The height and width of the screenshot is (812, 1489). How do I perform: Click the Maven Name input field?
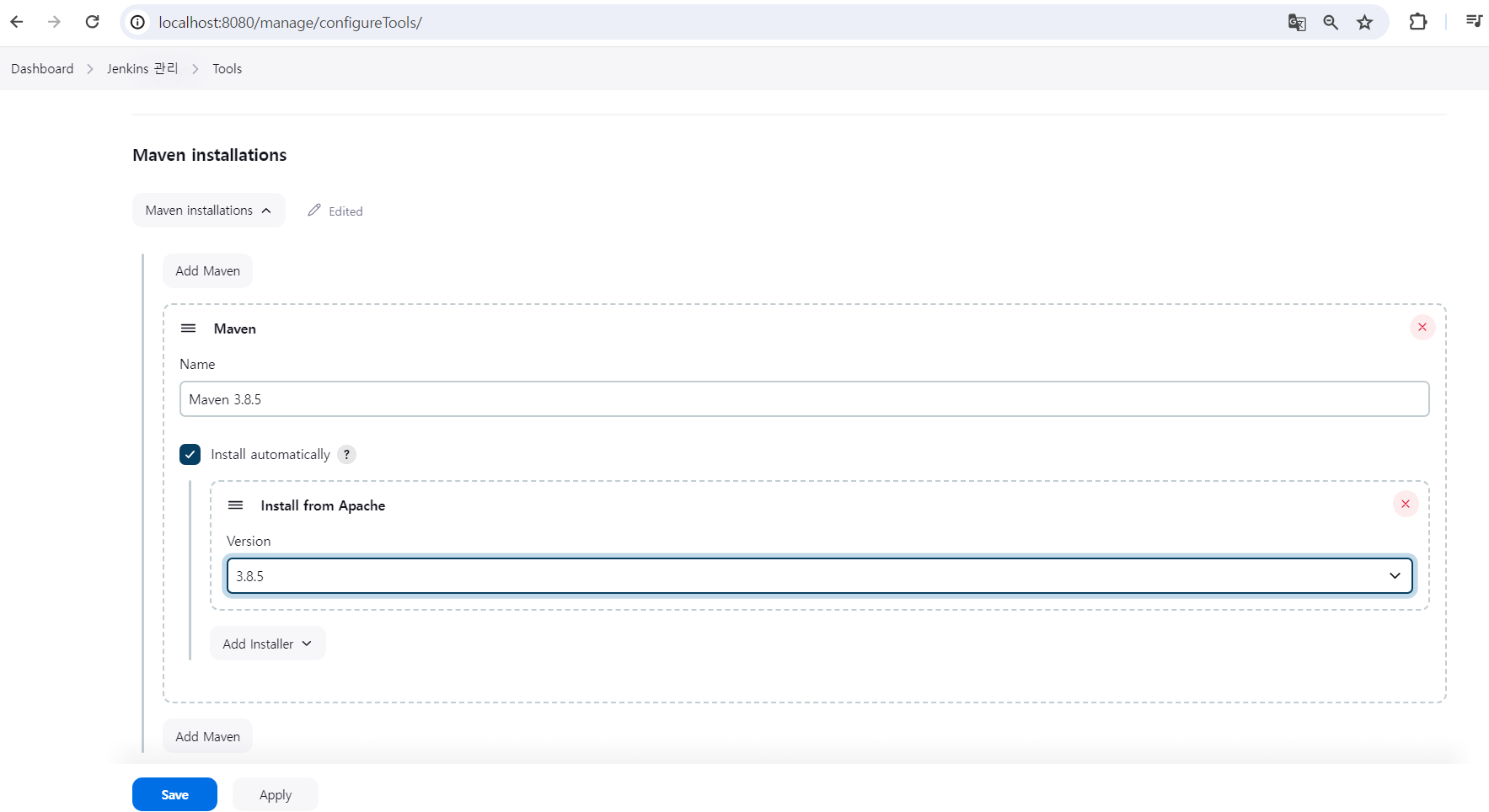click(x=804, y=399)
